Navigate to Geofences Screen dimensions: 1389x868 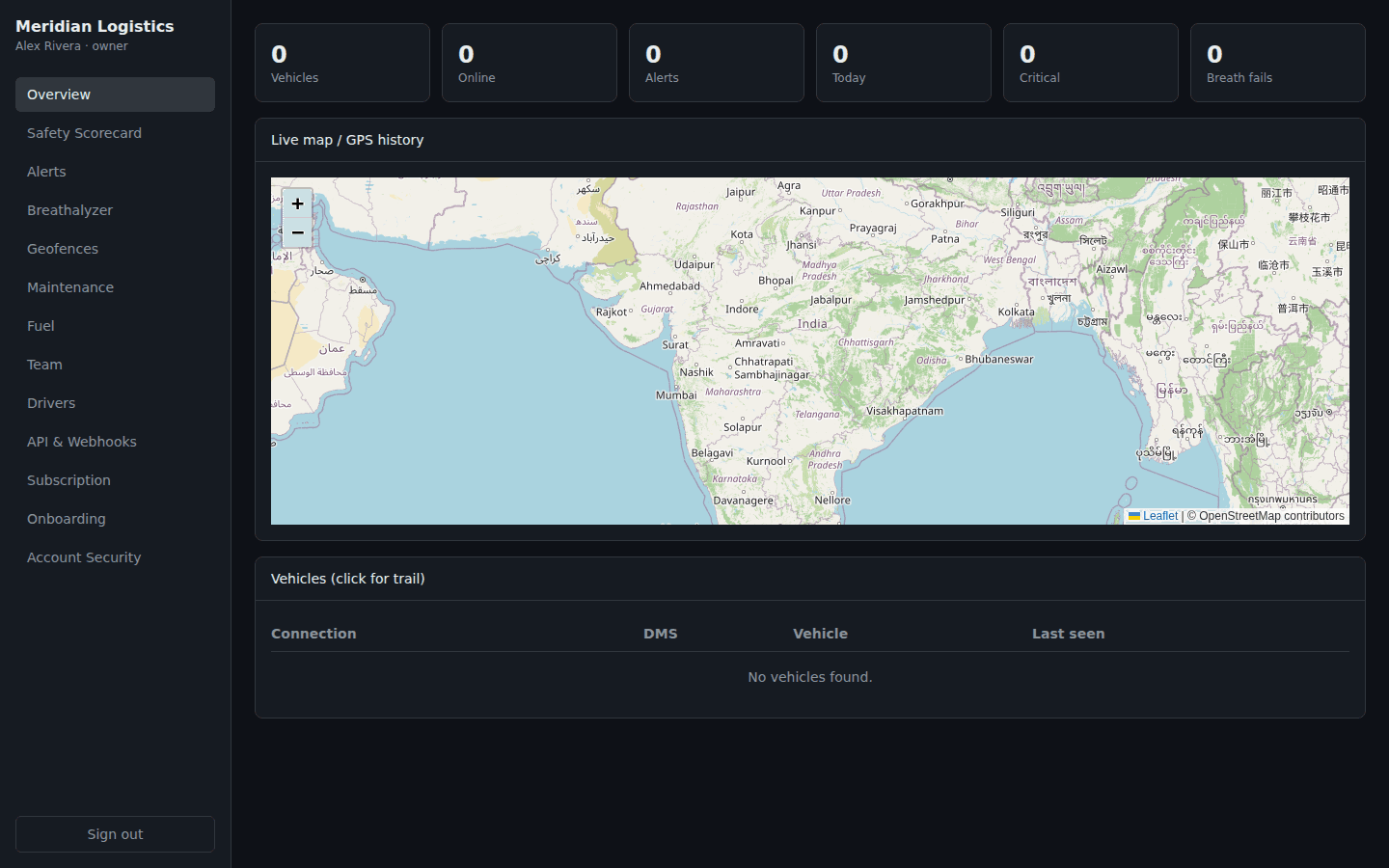(115, 249)
